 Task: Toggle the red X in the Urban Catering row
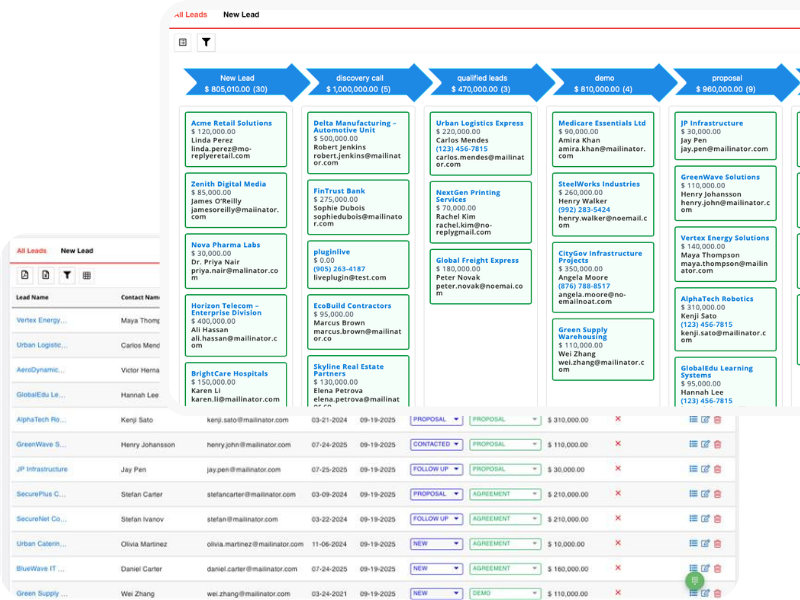coord(618,543)
